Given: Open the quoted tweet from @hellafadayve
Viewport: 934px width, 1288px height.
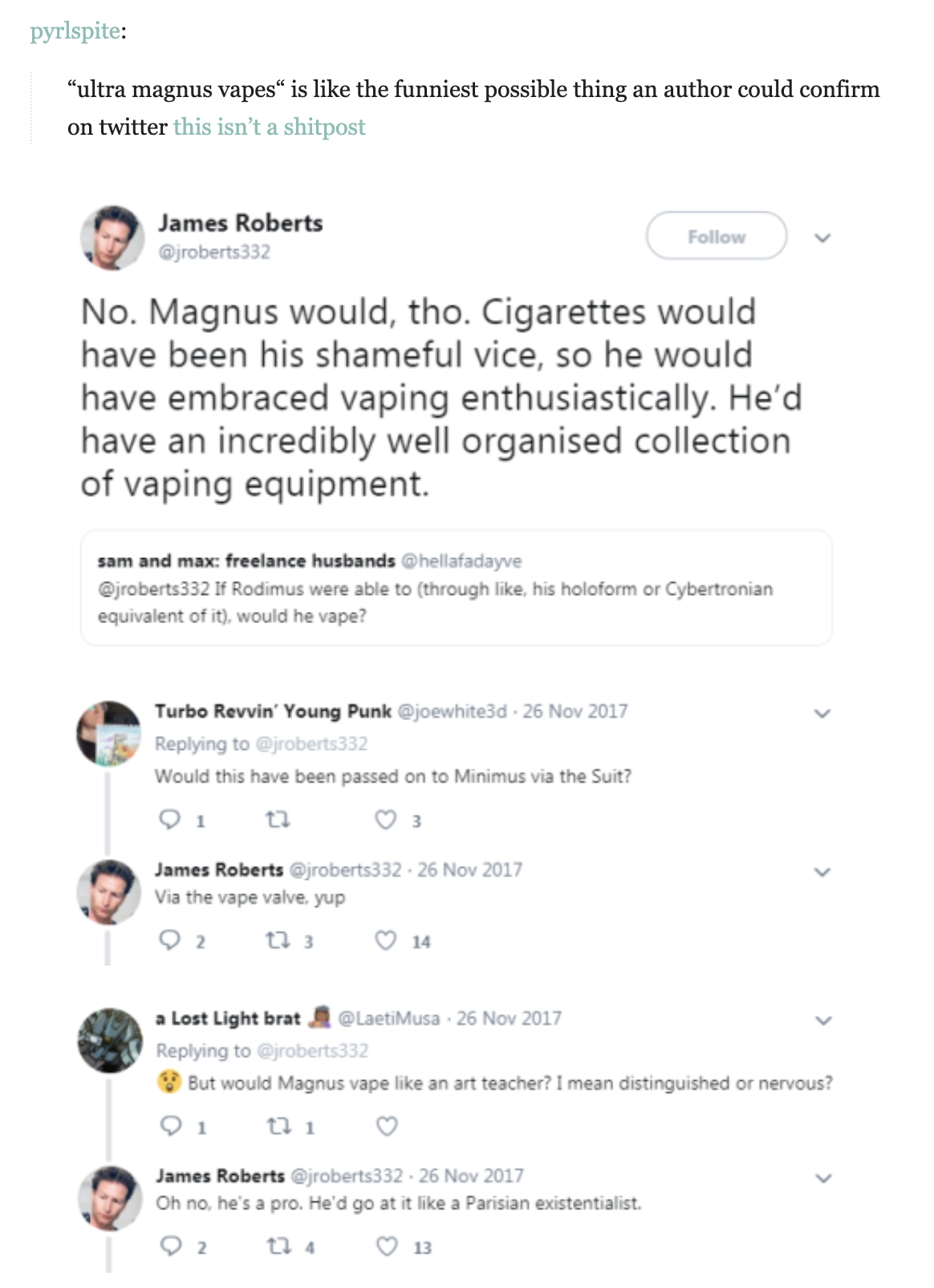Looking at the screenshot, I should click(456, 588).
